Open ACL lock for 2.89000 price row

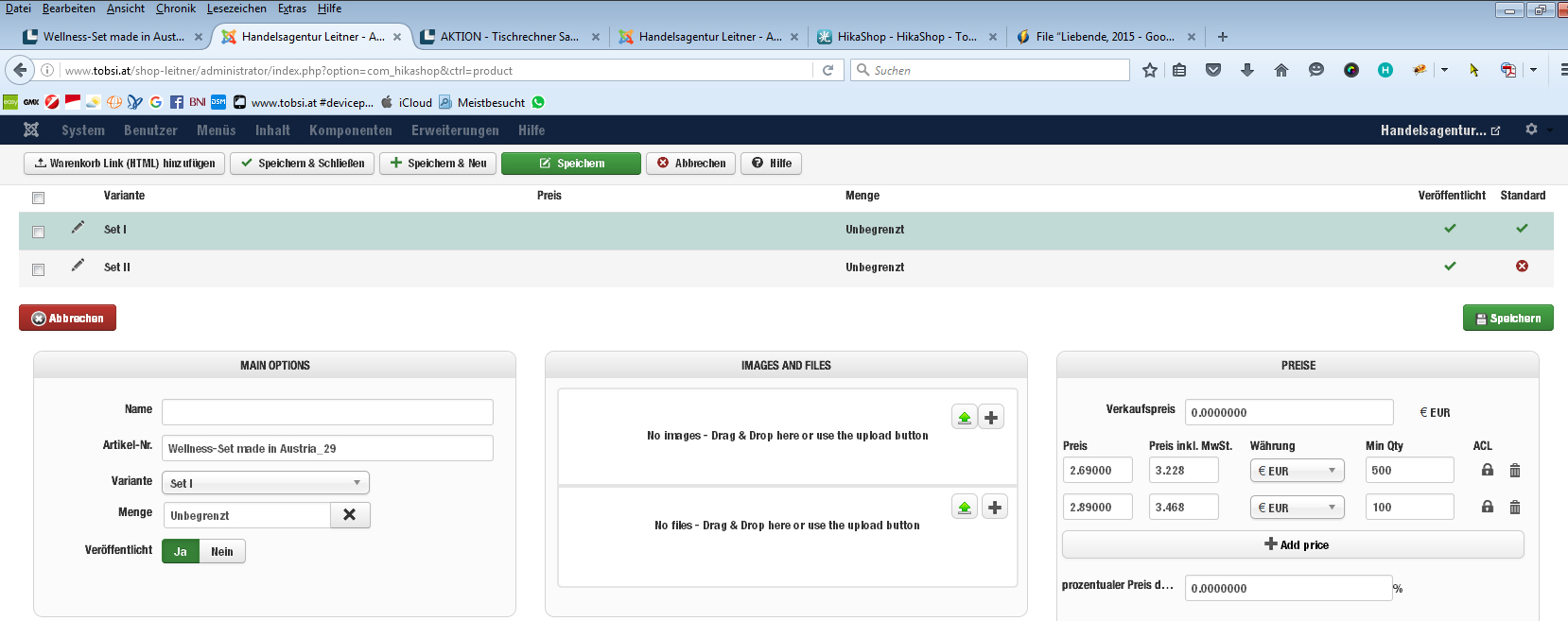(x=1488, y=507)
